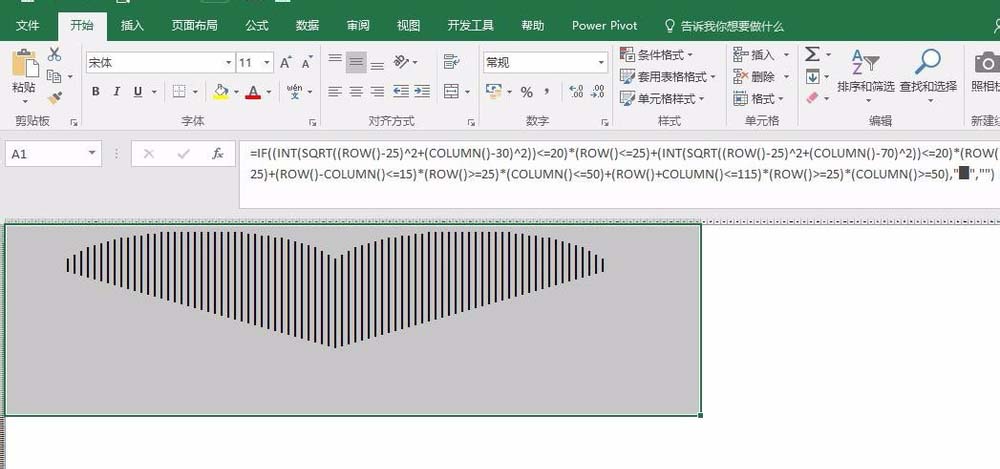Image resolution: width=1000 pixels, height=469 pixels.
Task: Apply Comma Style format
Action: [547, 92]
